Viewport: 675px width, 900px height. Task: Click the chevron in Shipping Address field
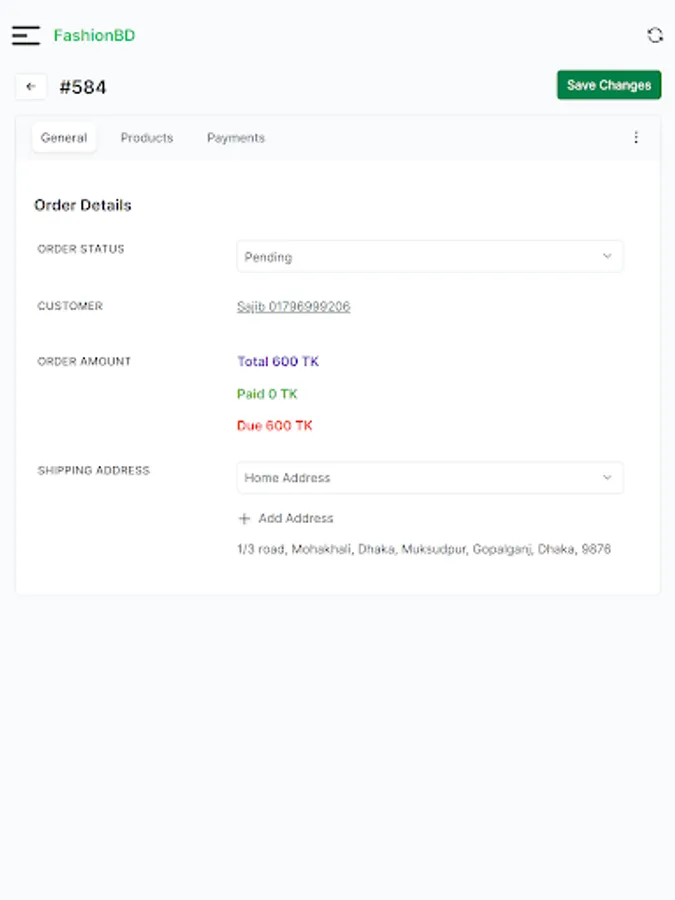607,478
